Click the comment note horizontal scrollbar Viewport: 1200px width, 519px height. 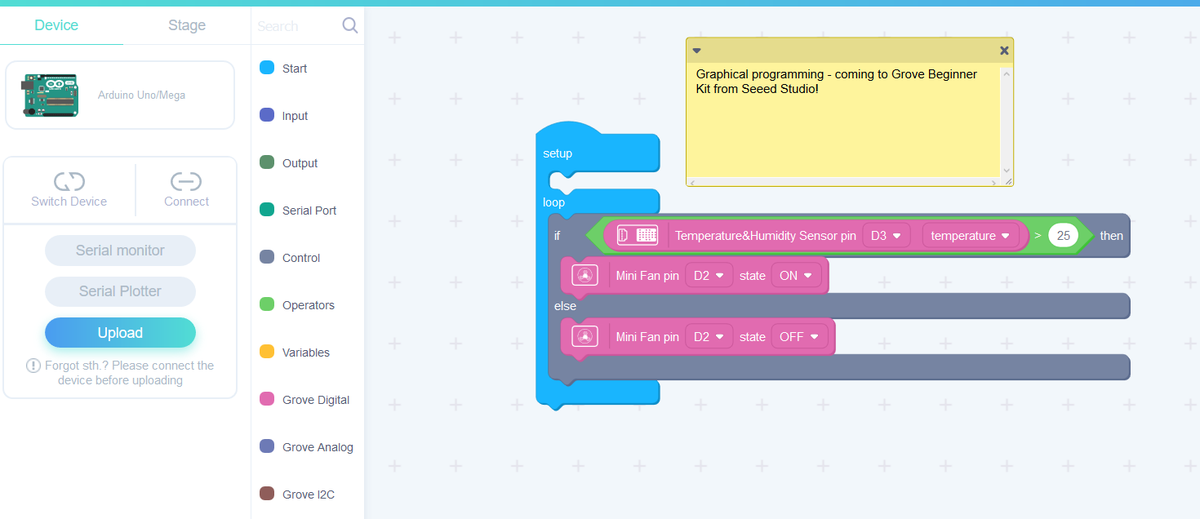pos(844,182)
